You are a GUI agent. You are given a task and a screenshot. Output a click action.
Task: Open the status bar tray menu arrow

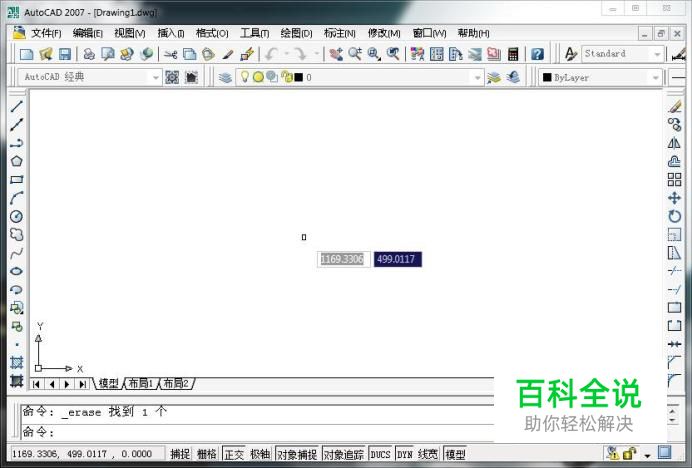tap(647, 455)
